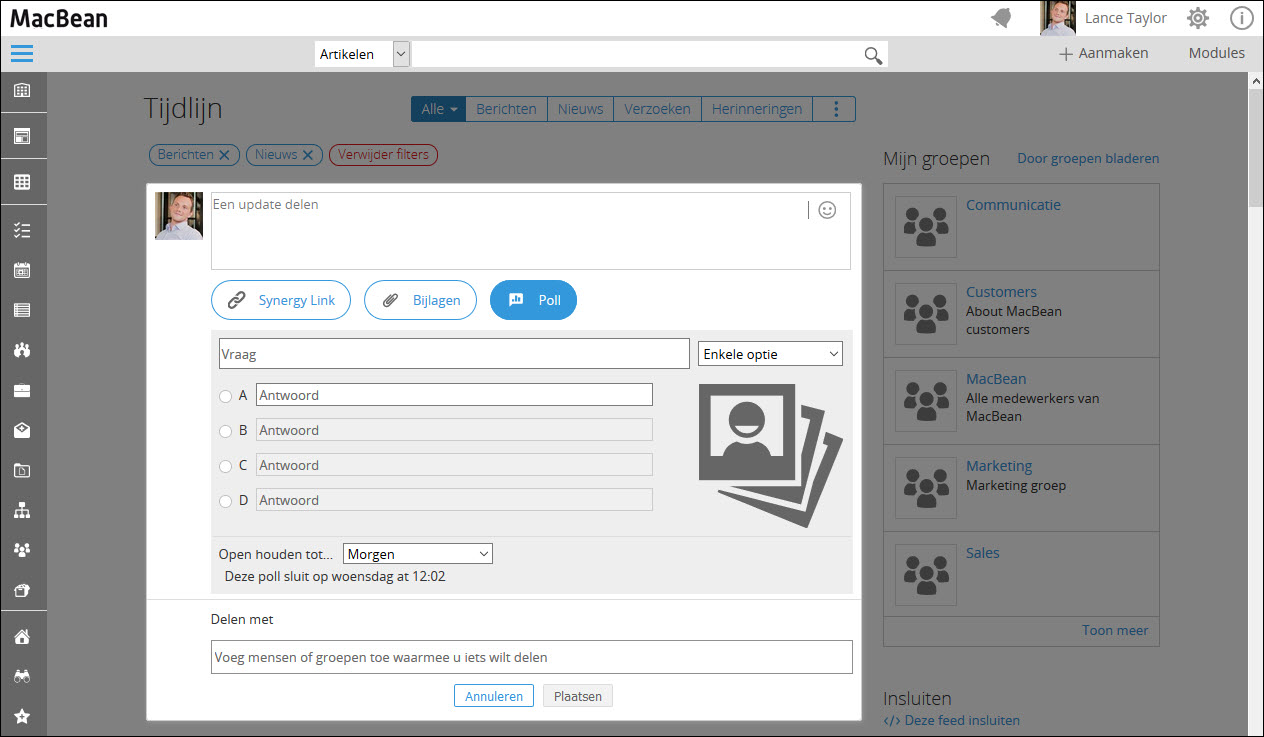
Task: Open the hamburger menu icon
Action: pyautogui.click(x=22, y=54)
